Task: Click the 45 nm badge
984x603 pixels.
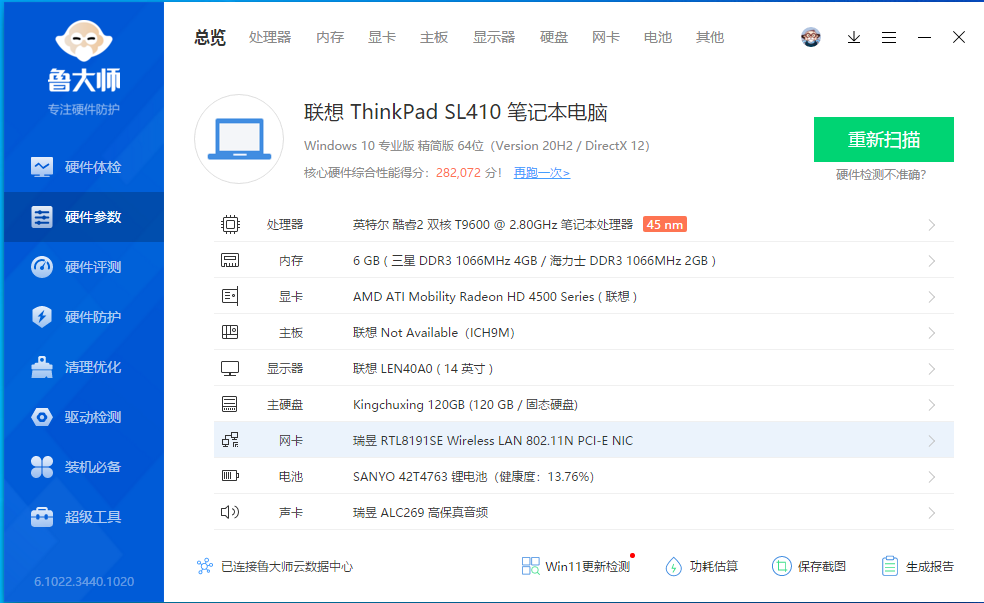Action: 665,225
